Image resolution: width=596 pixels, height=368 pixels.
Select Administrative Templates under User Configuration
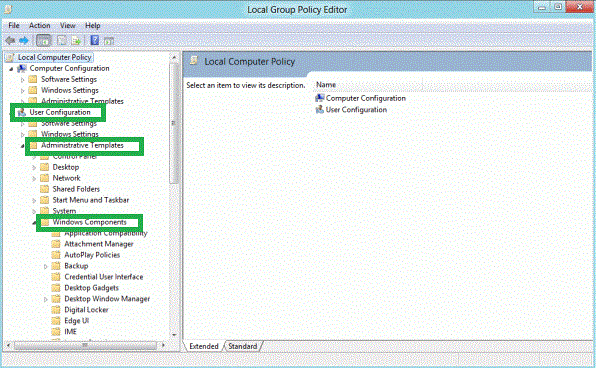[x=82, y=145]
